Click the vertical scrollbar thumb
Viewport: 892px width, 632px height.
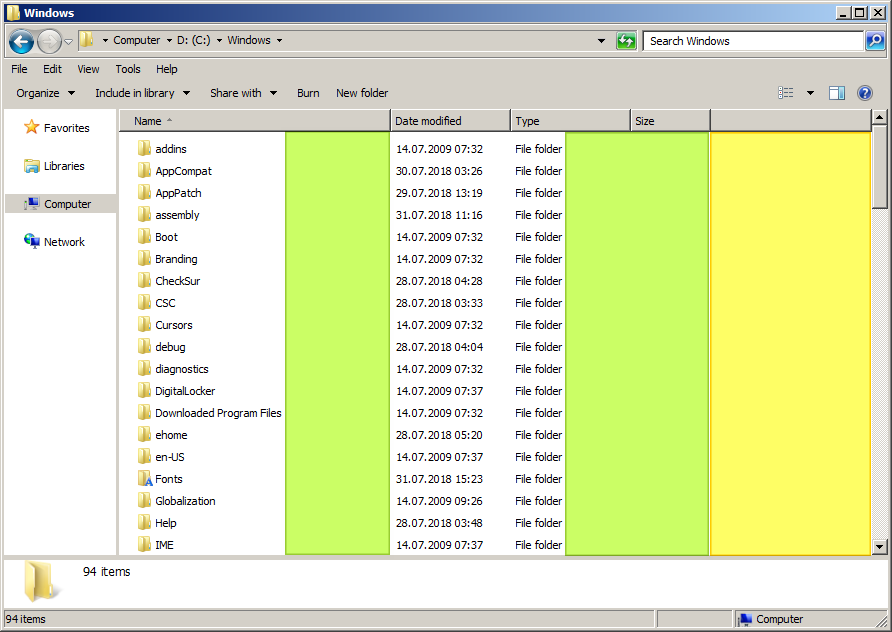(879, 168)
